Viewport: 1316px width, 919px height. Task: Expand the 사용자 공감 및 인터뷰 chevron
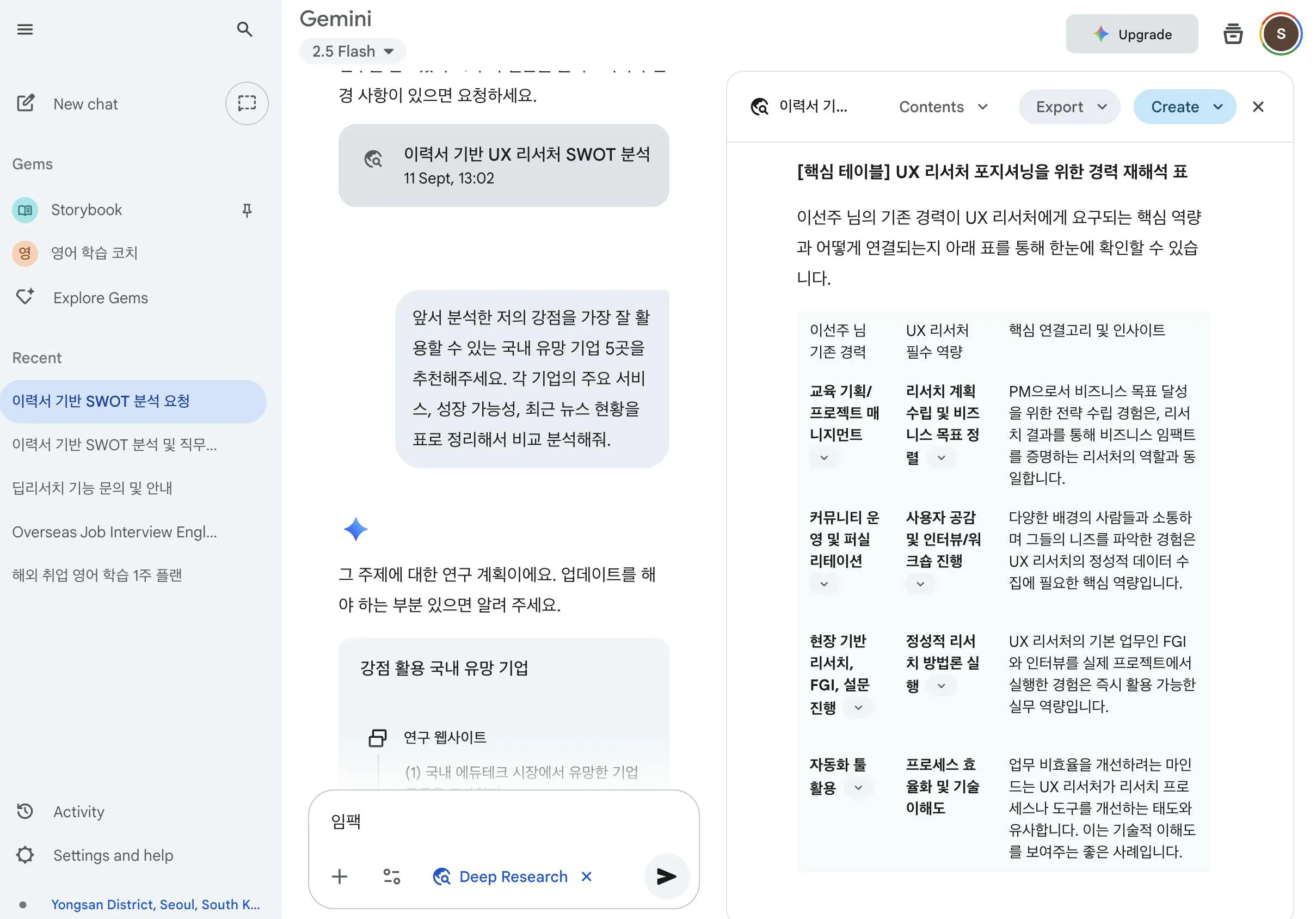920,584
